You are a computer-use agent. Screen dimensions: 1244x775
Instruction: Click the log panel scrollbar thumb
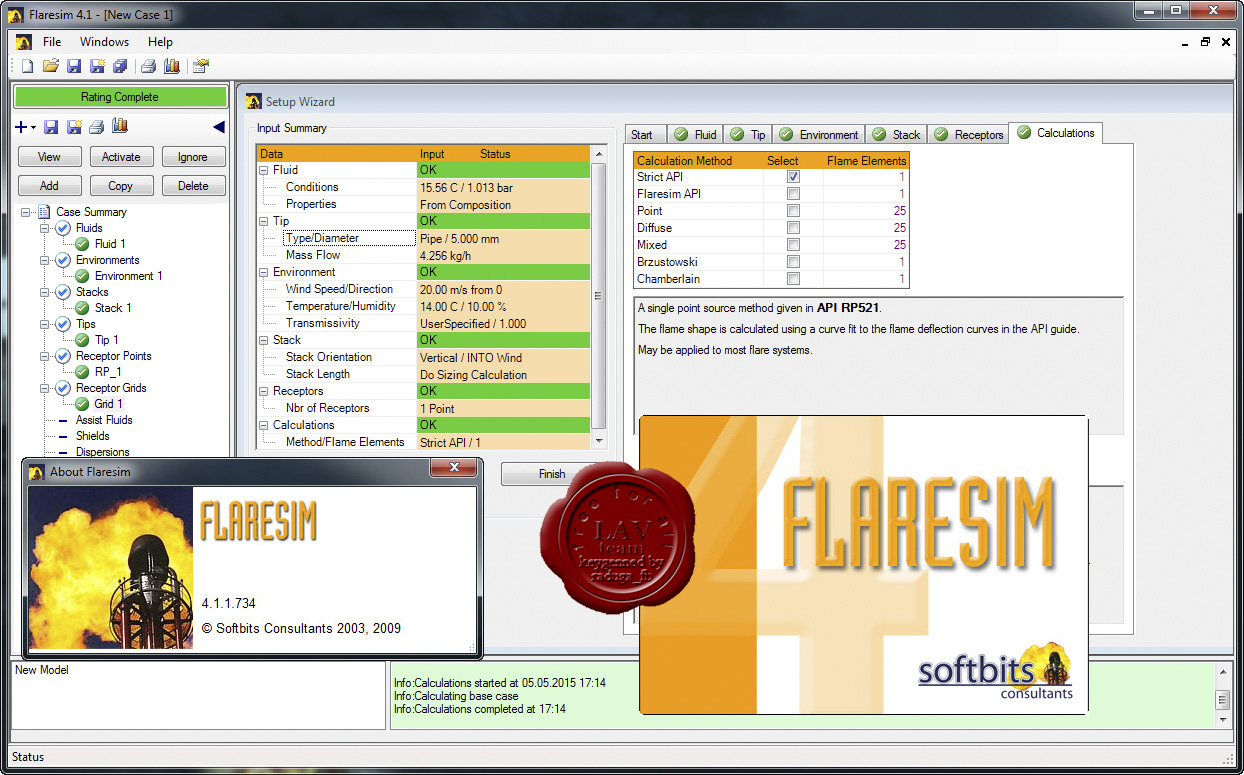tap(1221, 699)
